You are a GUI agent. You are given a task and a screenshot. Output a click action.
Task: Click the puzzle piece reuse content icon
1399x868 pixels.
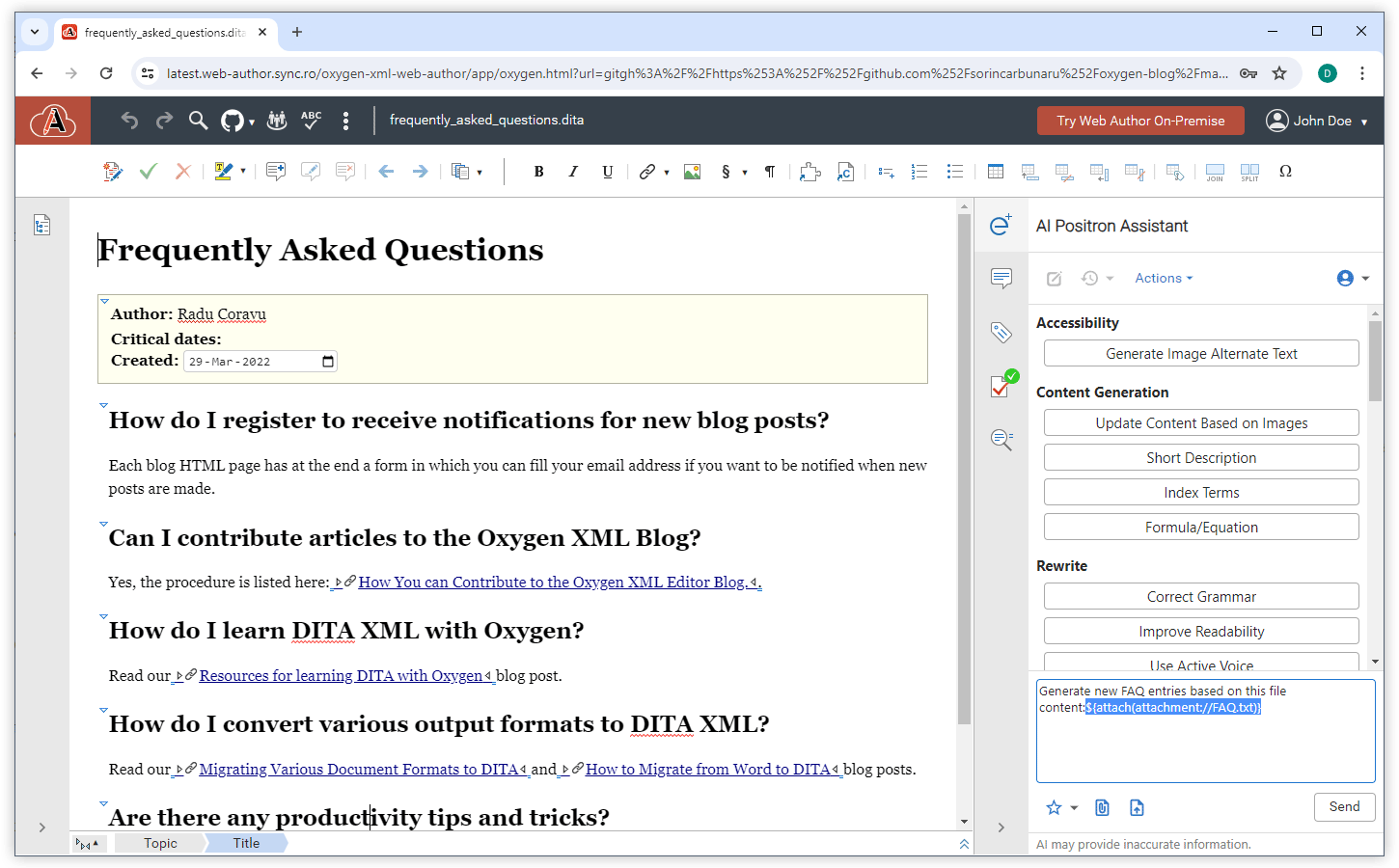(810, 172)
